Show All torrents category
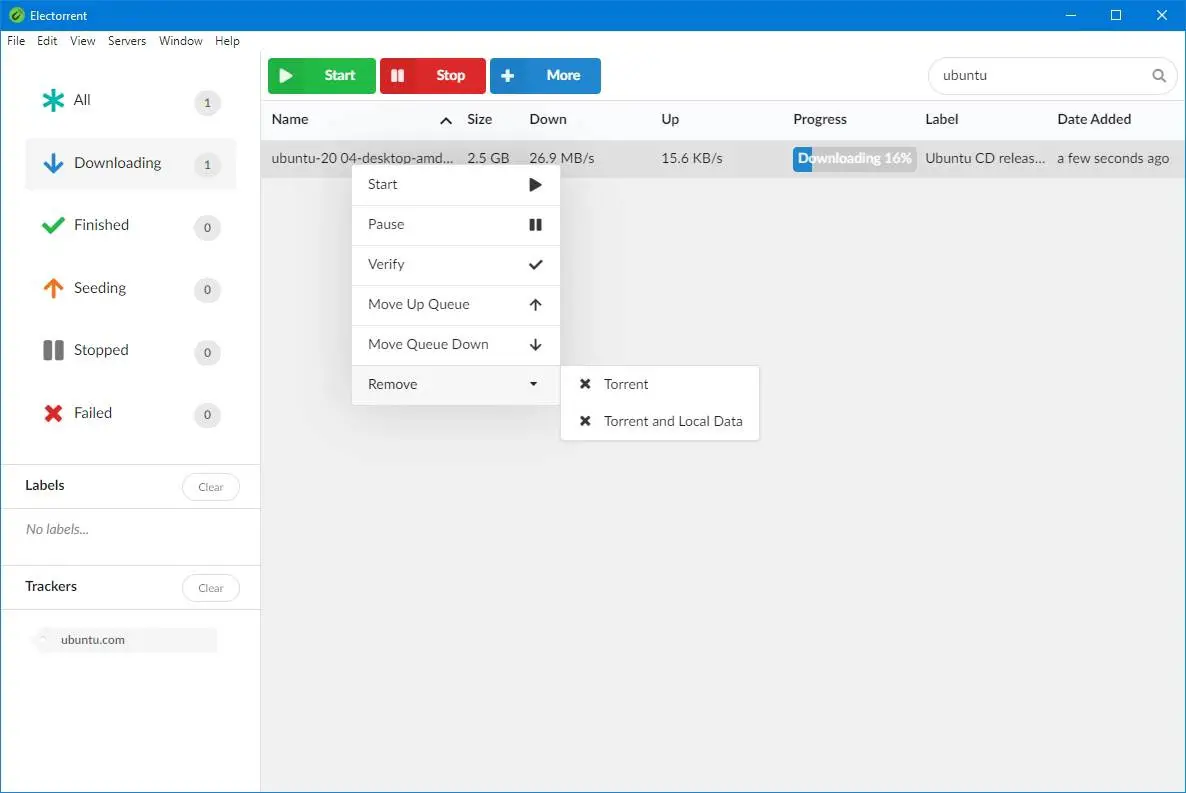 pyautogui.click(x=131, y=101)
